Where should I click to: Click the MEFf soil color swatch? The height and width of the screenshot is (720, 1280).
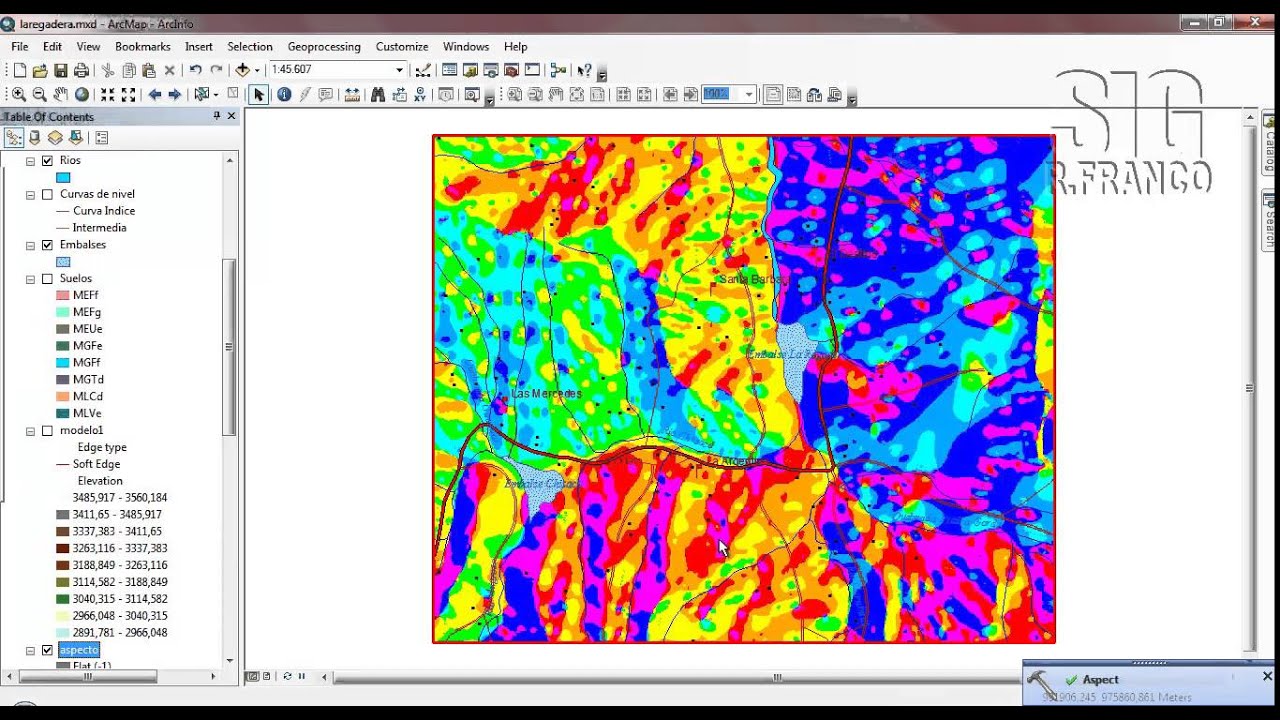point(63,295)
